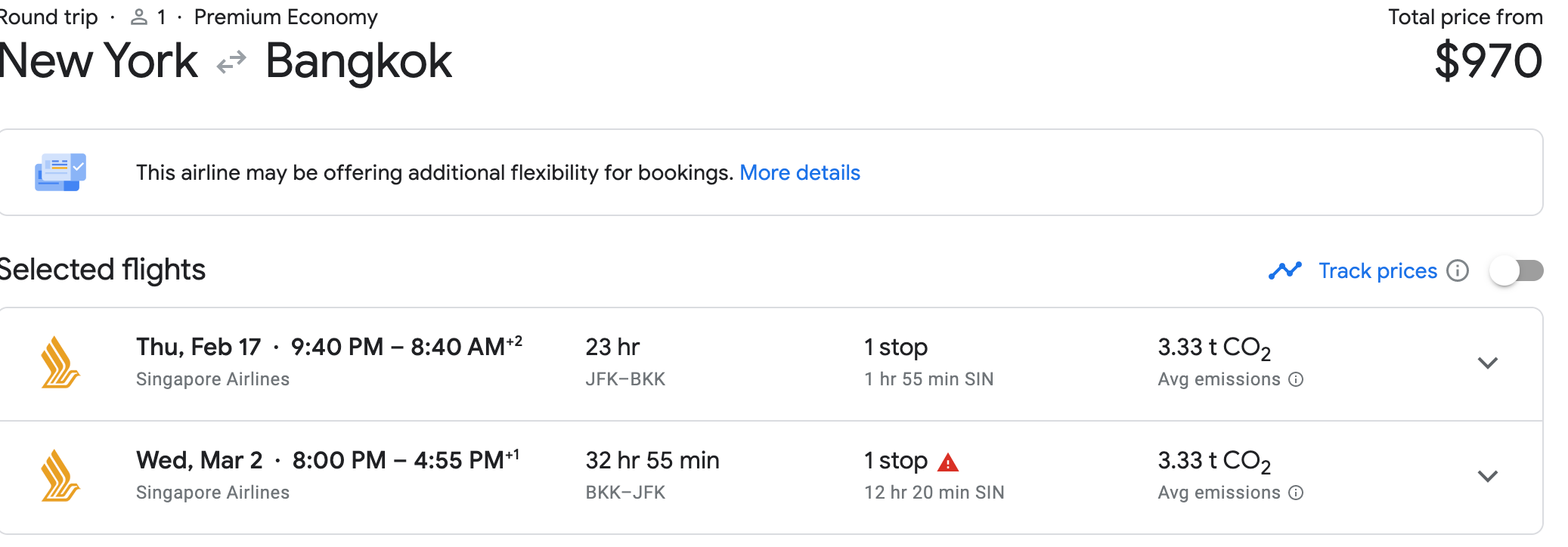Image resolution: width=1568 pixels, height=547 pixels.
Task: Click the flexible booking ticket icon
Action: click(x=60, y=172)
